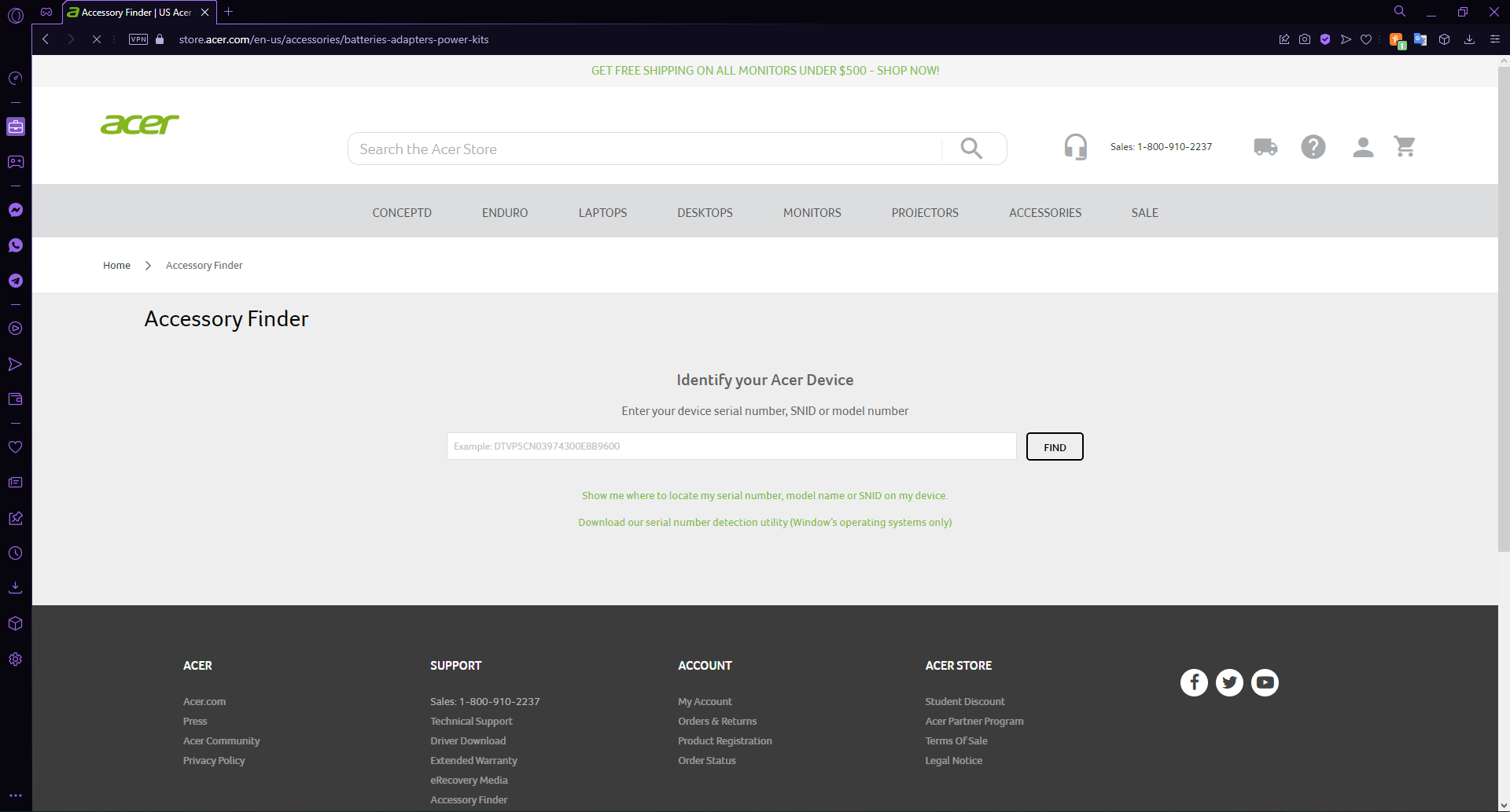This screenshot has width=1510, height=812.
Task: Open GX Control in the sidebar
Action: pyautogui.click(x=16, y=78)
